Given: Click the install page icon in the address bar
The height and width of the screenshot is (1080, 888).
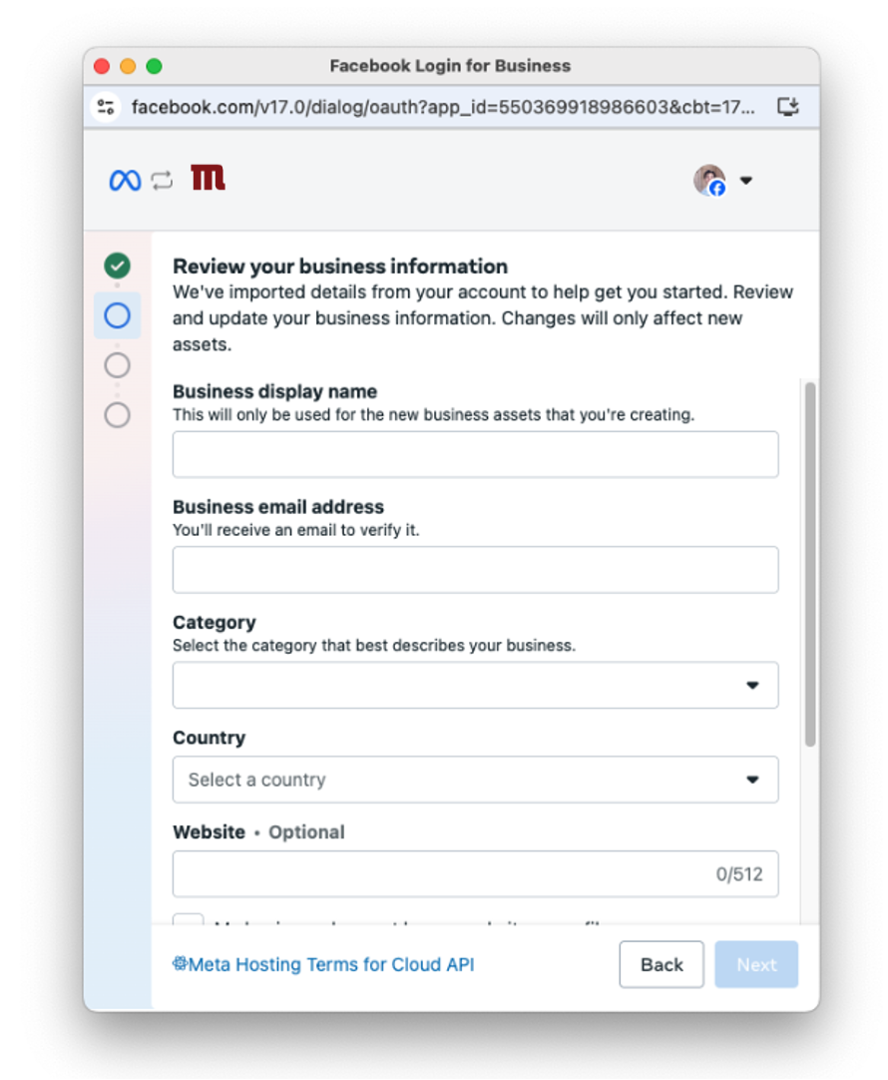Looking at the screenshot, I should click(x=788, y=107).
